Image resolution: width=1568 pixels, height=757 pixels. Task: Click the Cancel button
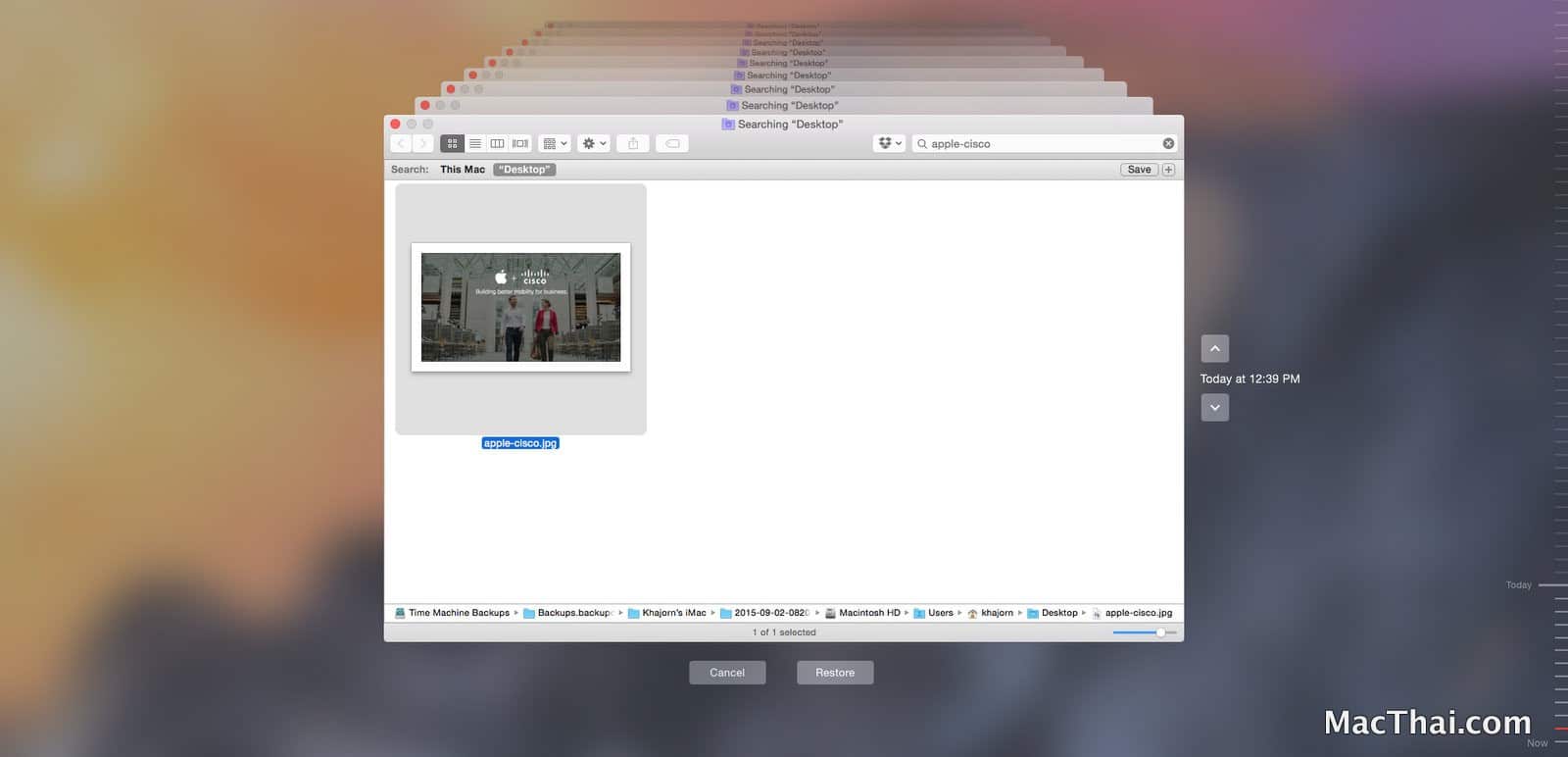[x=727, y=673]
